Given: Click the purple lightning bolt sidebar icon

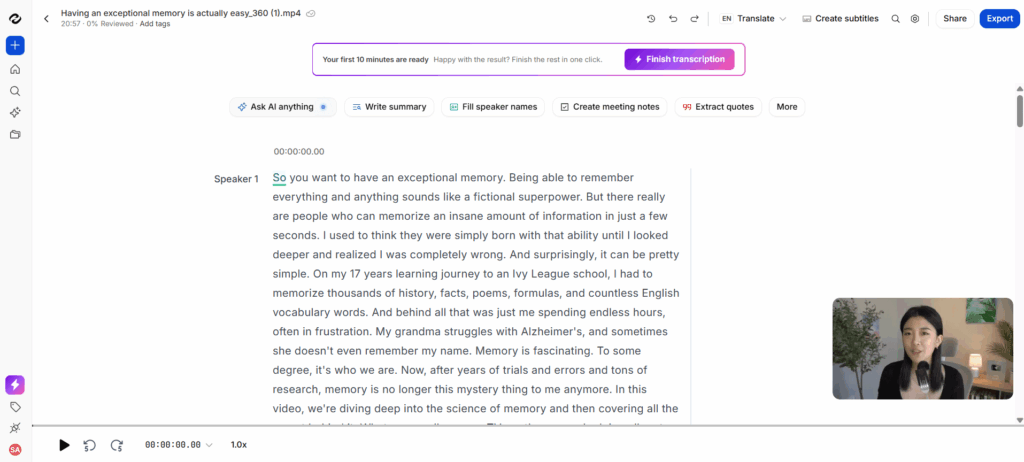Looking at the screenshot, I should click(x=15, y=385).
